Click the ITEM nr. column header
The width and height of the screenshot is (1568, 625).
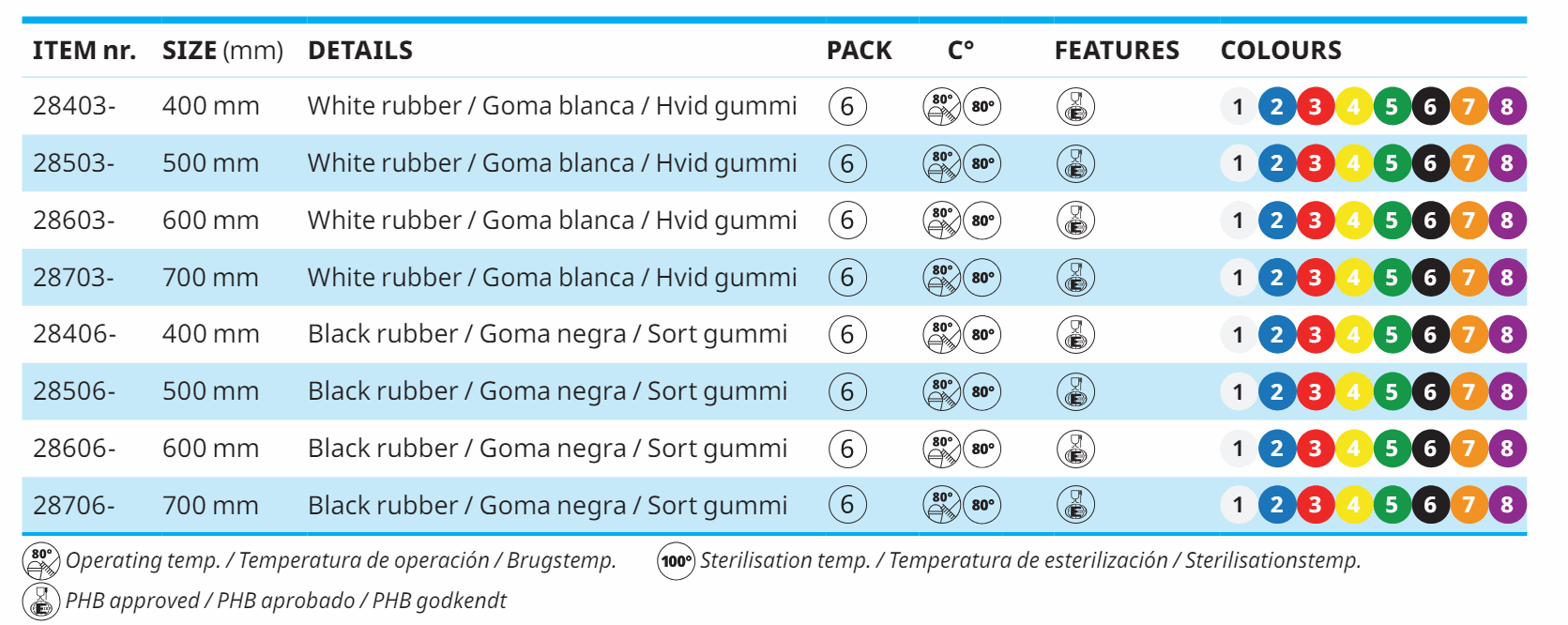pos(84,51)
